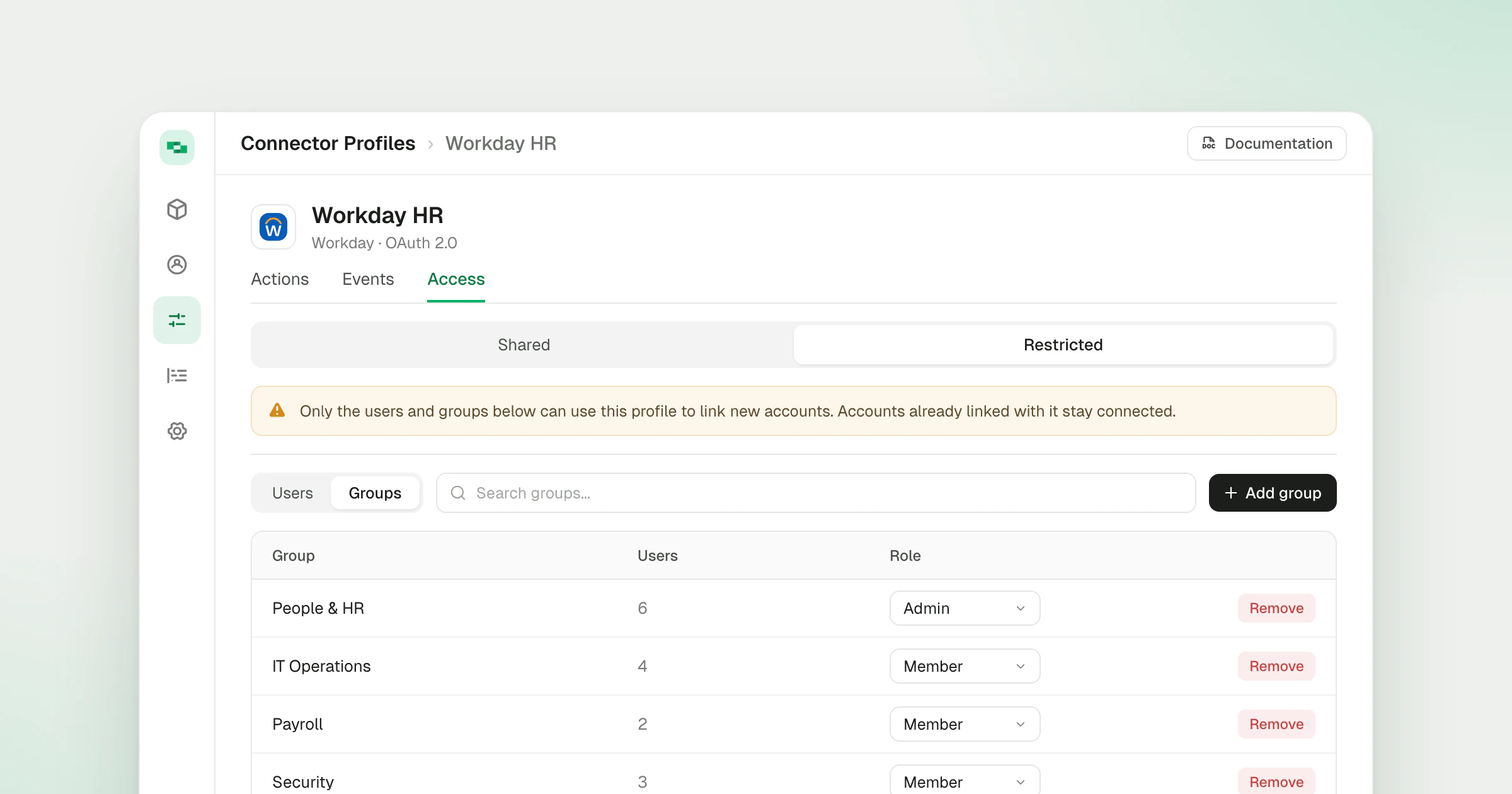Switch to the Events tab
This screenshot has height=794, width=1512.
click(x=368, y=279)
